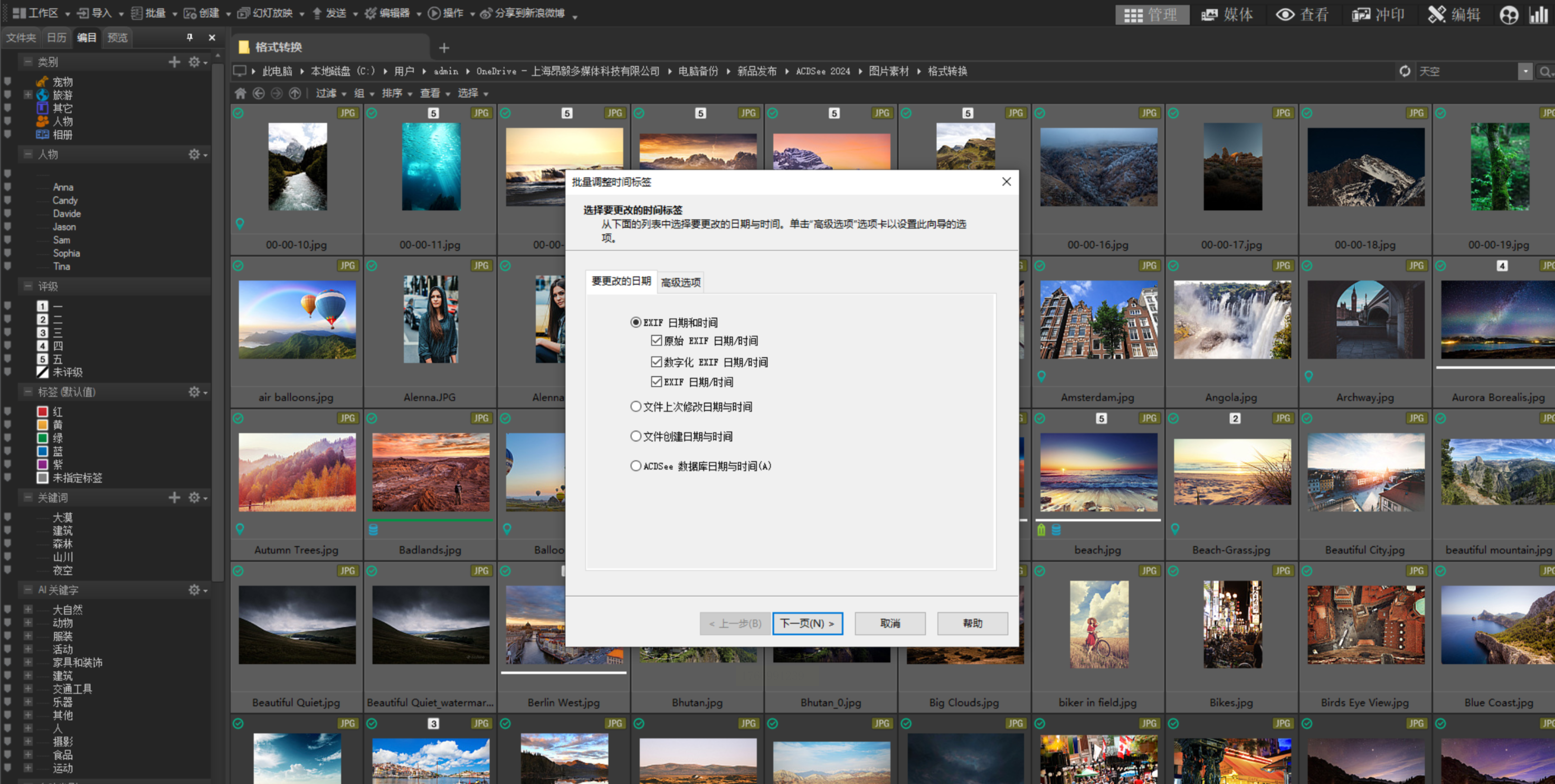Open the 批量 menu
The width and height of the screenshot is (1555, 784).
click(154, 13)
